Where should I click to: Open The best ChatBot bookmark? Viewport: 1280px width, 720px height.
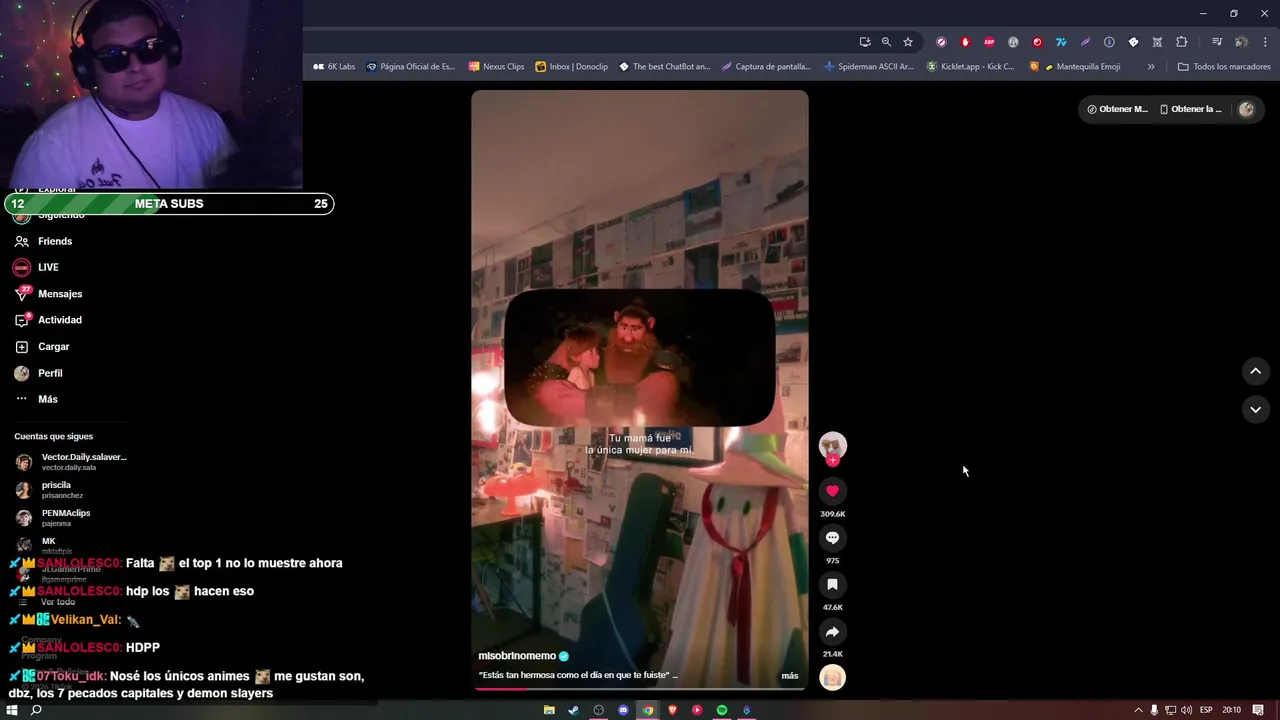[x=664, y=67]
